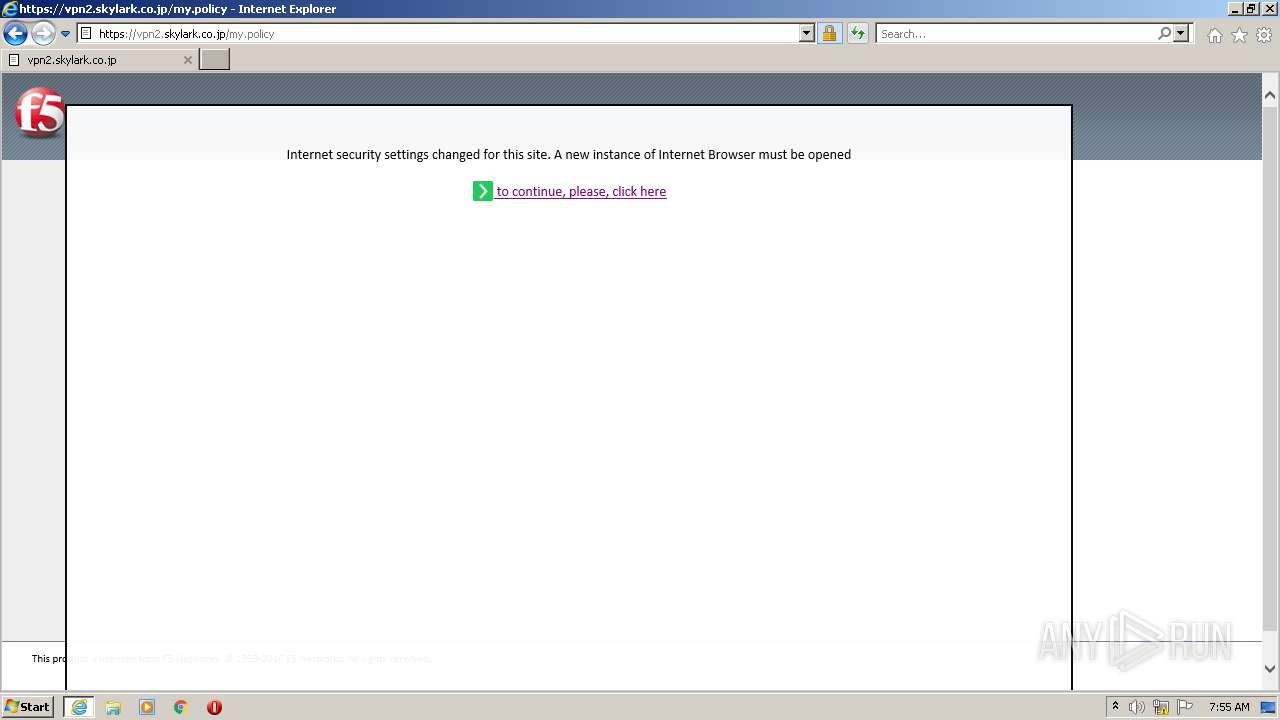Click the F5 red logo
This screenshot has height=720, width=1280.
coord(40,114)
